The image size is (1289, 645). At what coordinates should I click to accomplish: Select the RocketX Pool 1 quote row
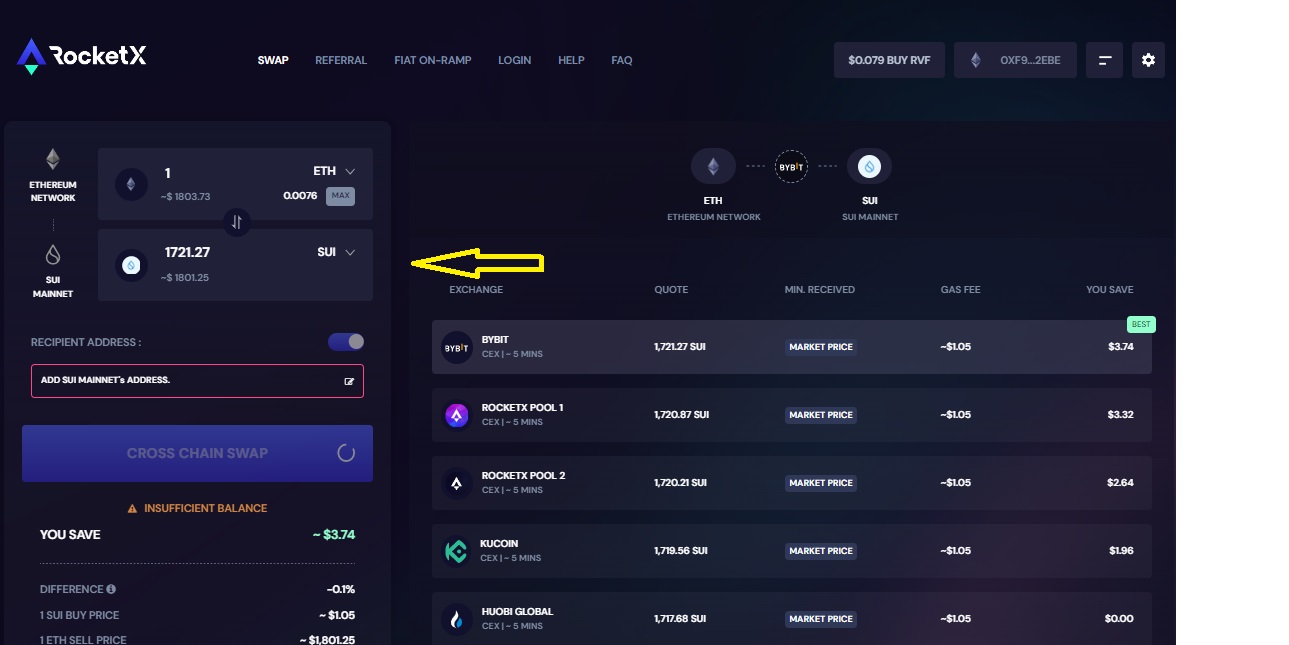(791, 415)
